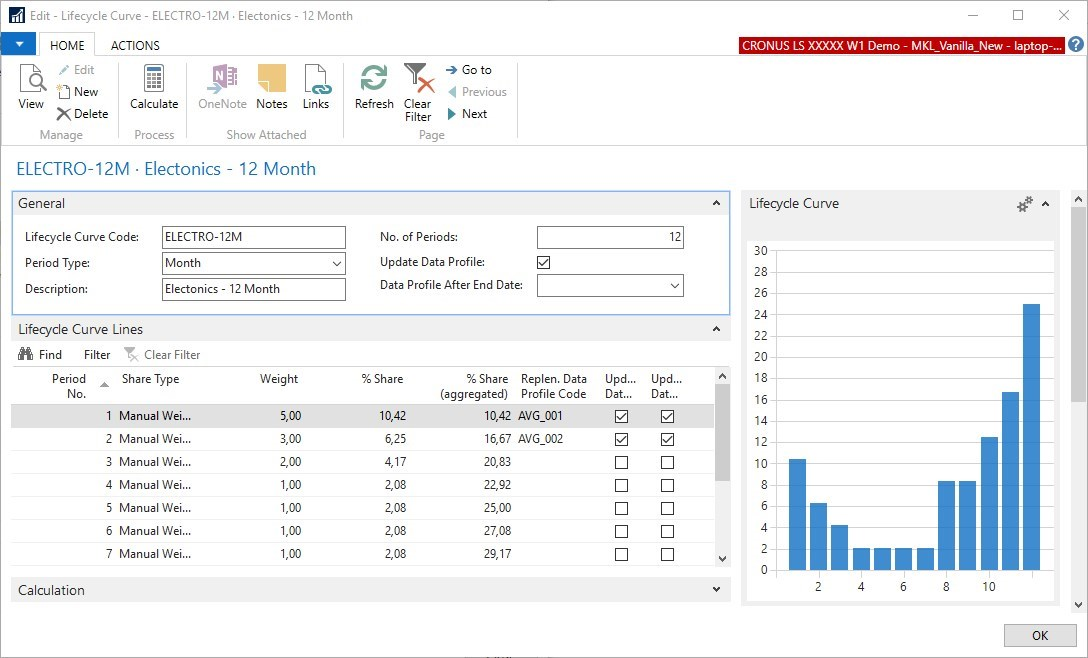
Task: Click the Lifecycle Curve chart settings gear
Action: click(x=1024, y=204)
